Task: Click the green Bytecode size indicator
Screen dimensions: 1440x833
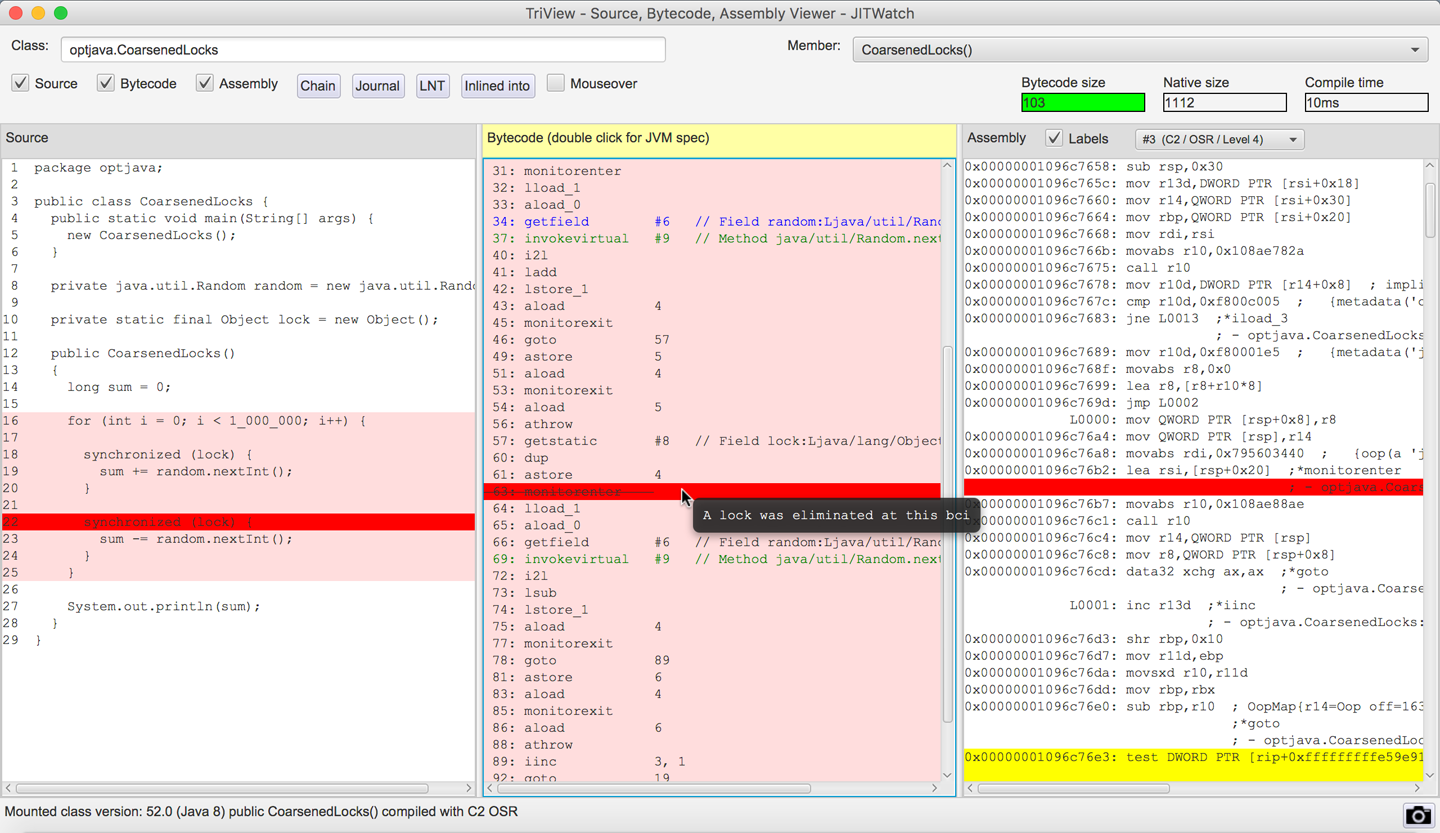Action: click(x=1082, y=102)
